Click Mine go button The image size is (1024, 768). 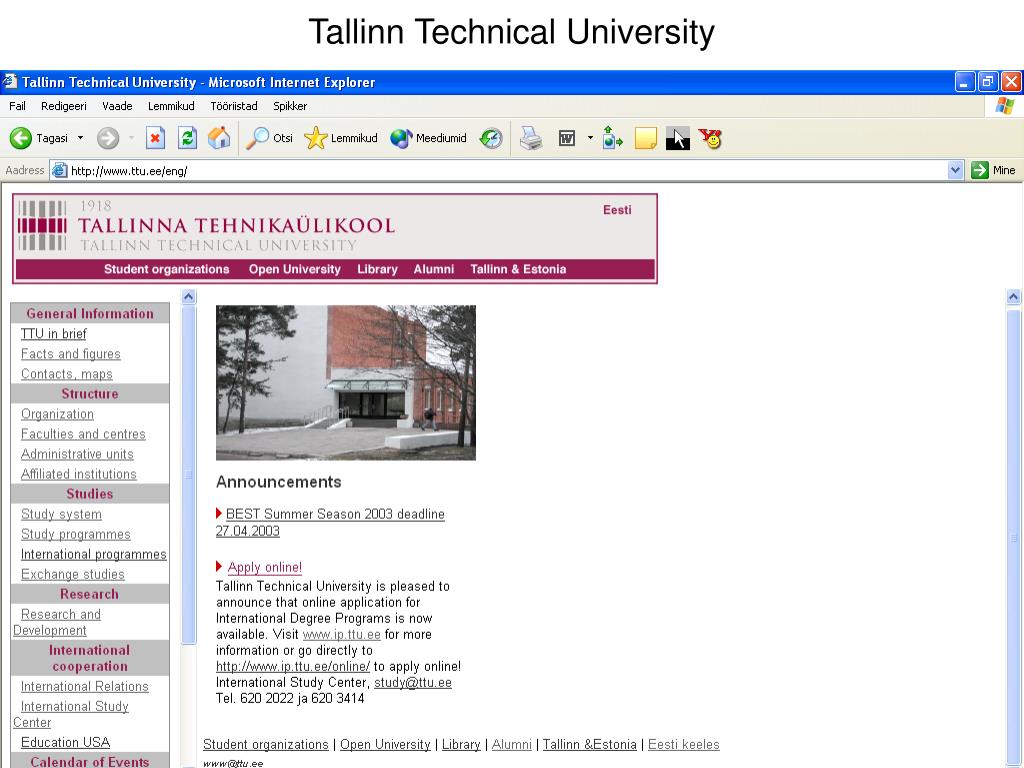pyautogui.click(x=993, y=170)
